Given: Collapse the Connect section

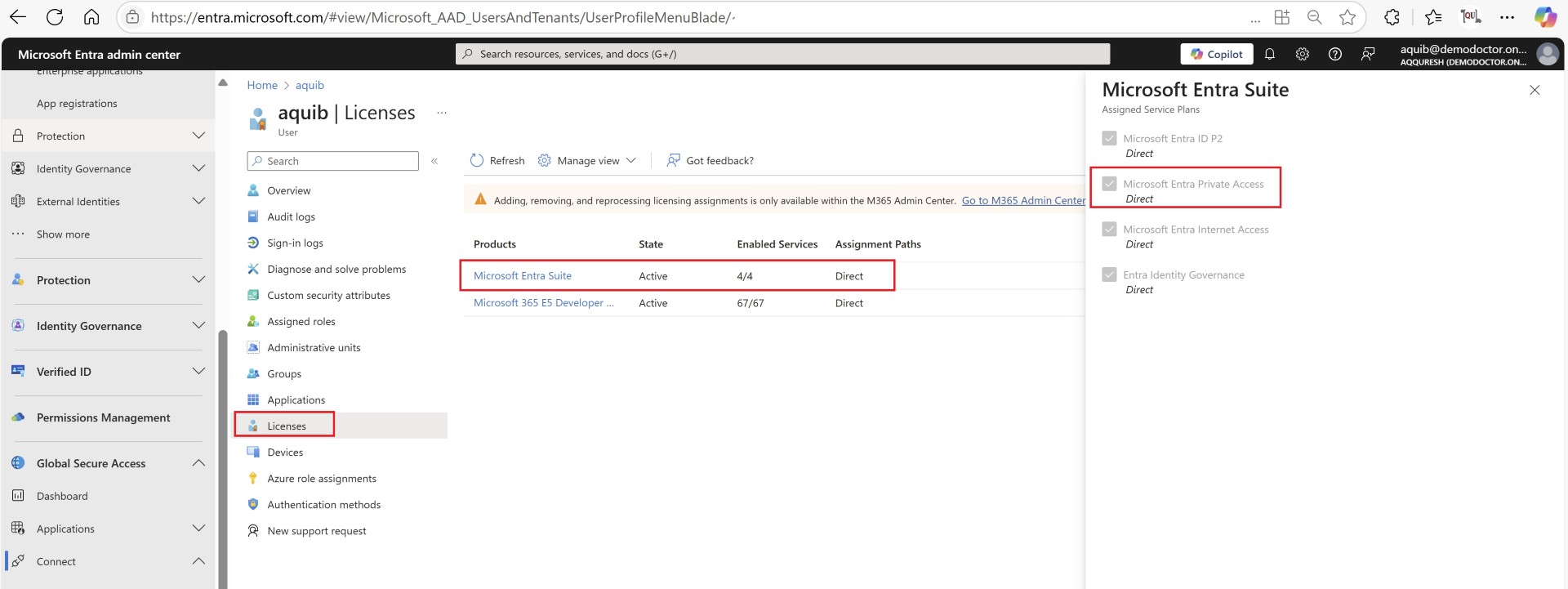Looking at the screenshot, I should pyautogui.click(x=198, y=560).
